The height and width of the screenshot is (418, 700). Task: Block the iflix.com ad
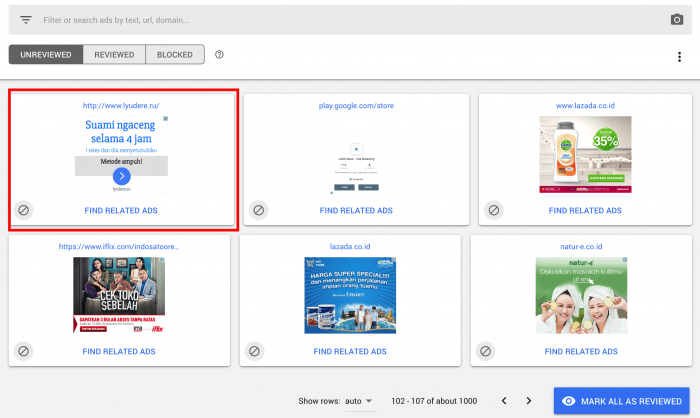[x=24, y=351]
